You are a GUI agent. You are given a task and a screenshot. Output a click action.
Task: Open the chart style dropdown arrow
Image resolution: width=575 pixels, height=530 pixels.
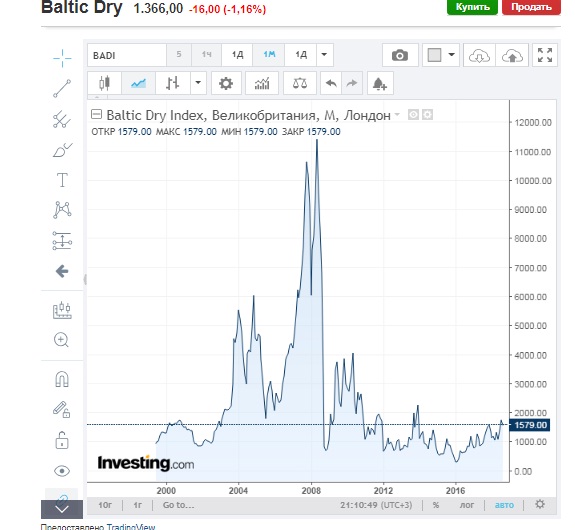pos(198,83)
